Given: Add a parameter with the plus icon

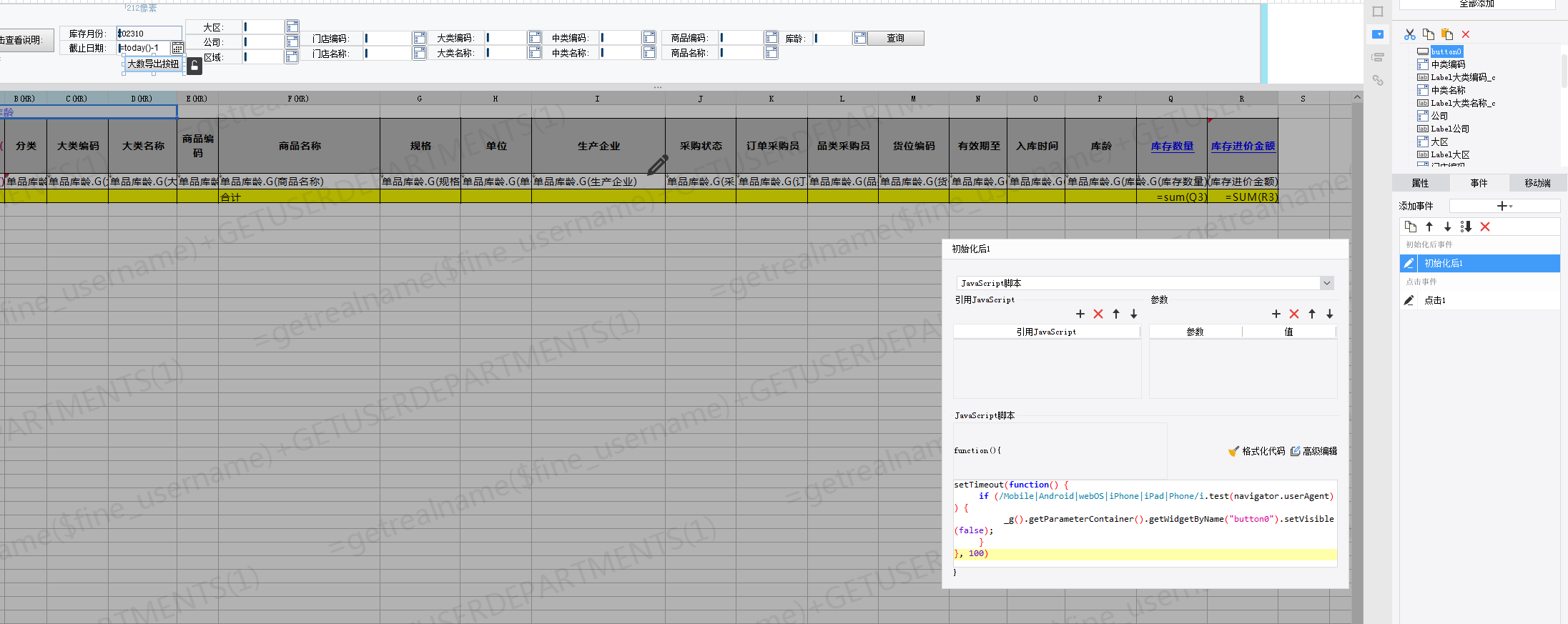Looking at the screenshot, I should tap(1276, 314).
